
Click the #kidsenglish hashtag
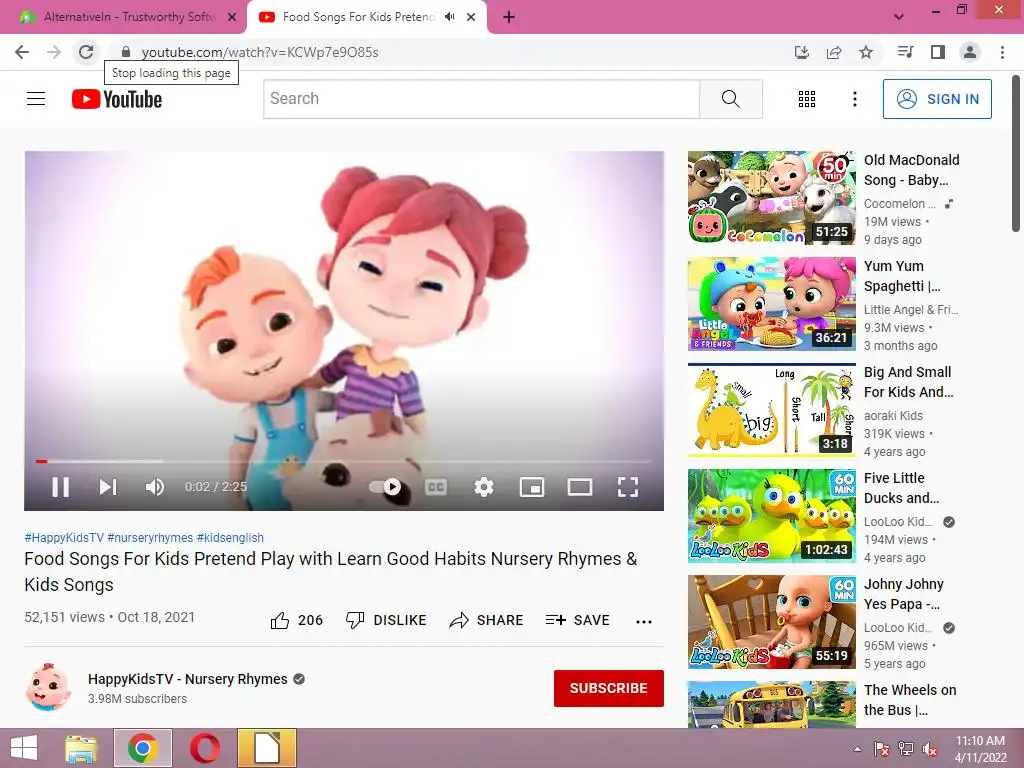[230, 537]
